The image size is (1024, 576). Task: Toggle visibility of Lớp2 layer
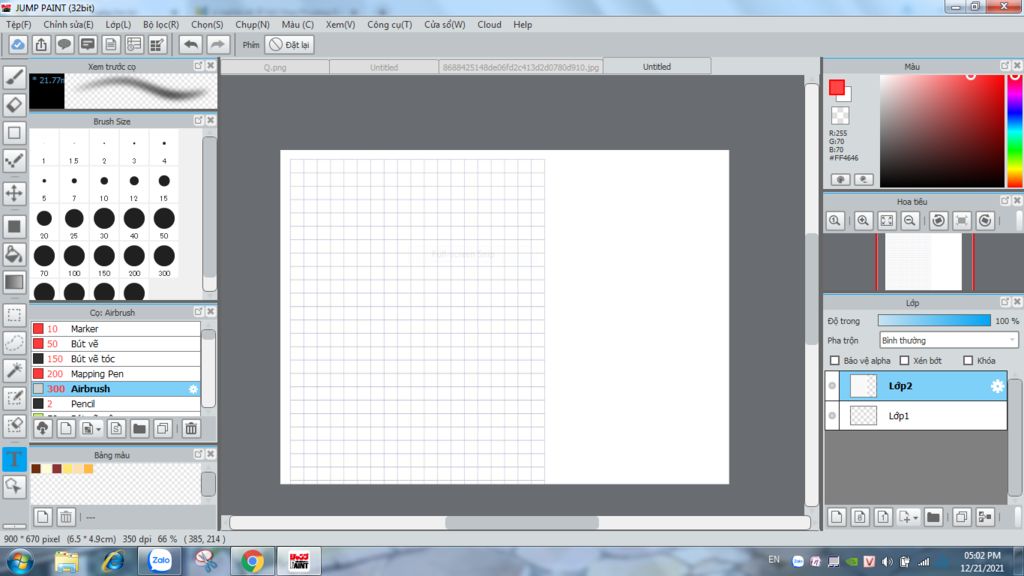tap(832, 386)
